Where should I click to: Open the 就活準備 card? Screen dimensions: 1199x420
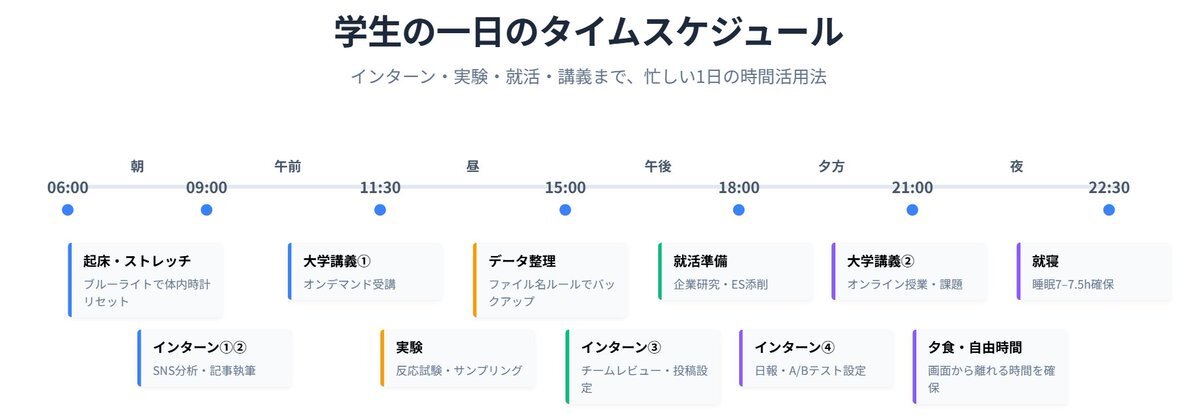tap(736, 272)
